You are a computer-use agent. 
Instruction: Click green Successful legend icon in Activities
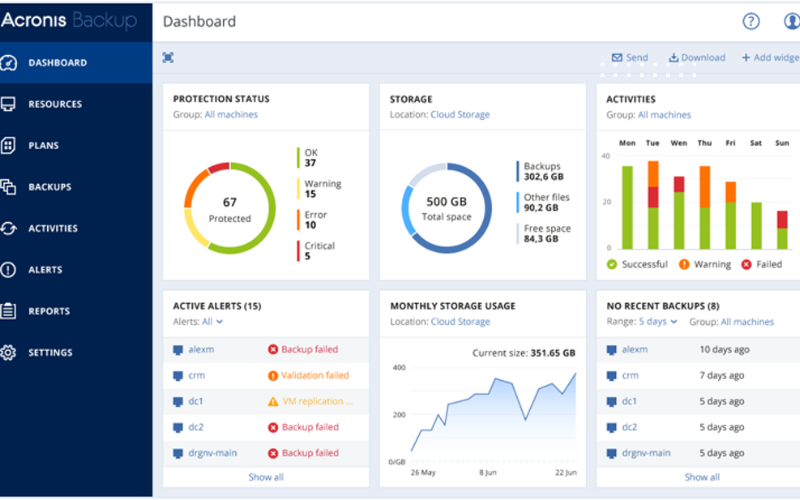click(612, 264)
